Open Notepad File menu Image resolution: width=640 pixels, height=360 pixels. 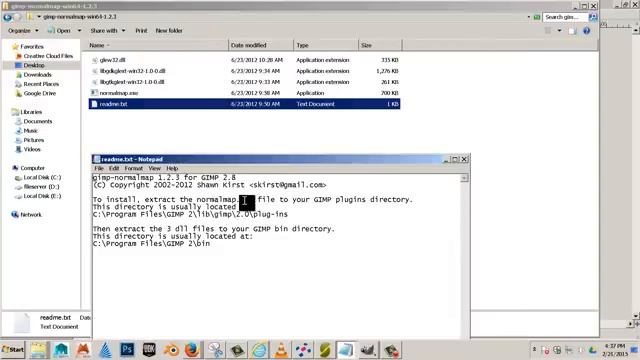tap(99, 169)
